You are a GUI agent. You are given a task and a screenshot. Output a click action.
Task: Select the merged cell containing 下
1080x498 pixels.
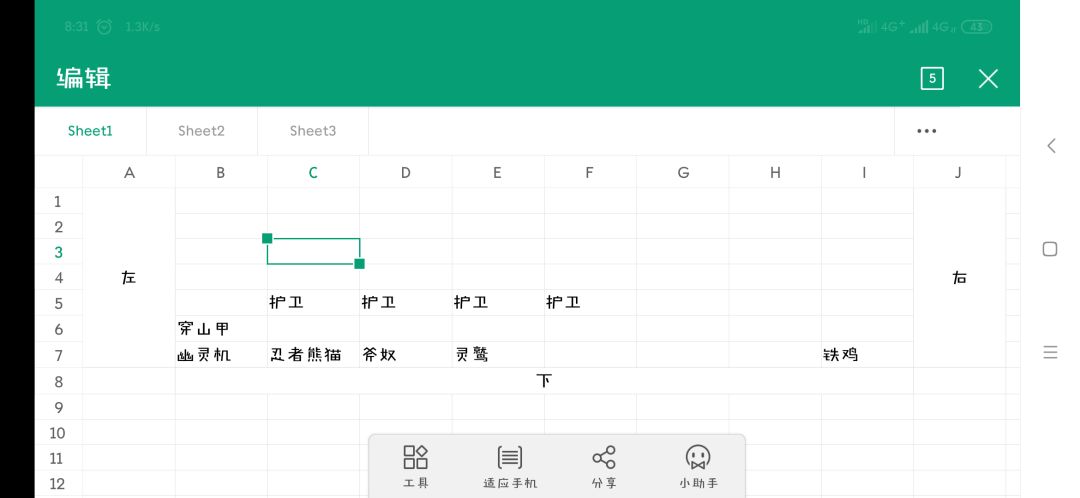pyautogui.click(x=544, y=381)
